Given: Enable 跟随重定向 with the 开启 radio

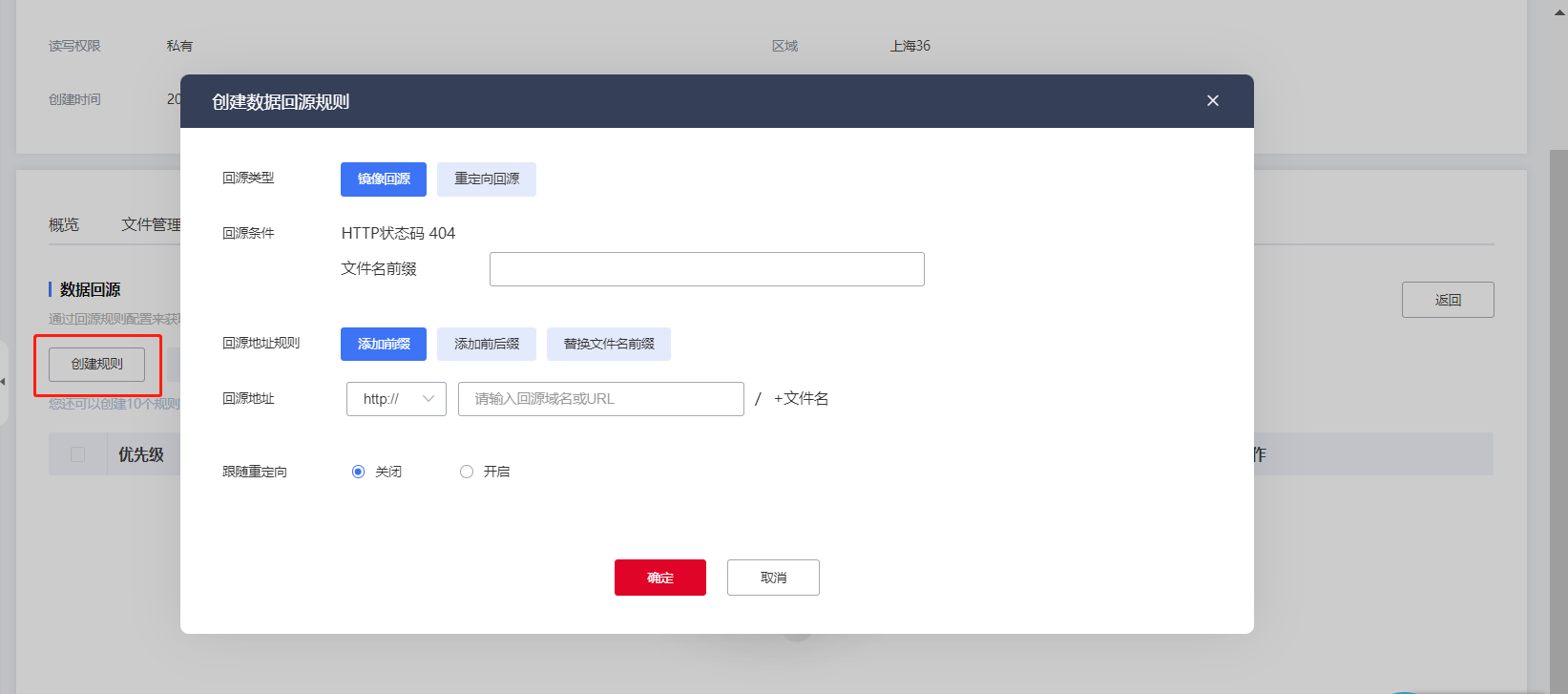Looking at the screenshot, I should [x=467, y=472].
